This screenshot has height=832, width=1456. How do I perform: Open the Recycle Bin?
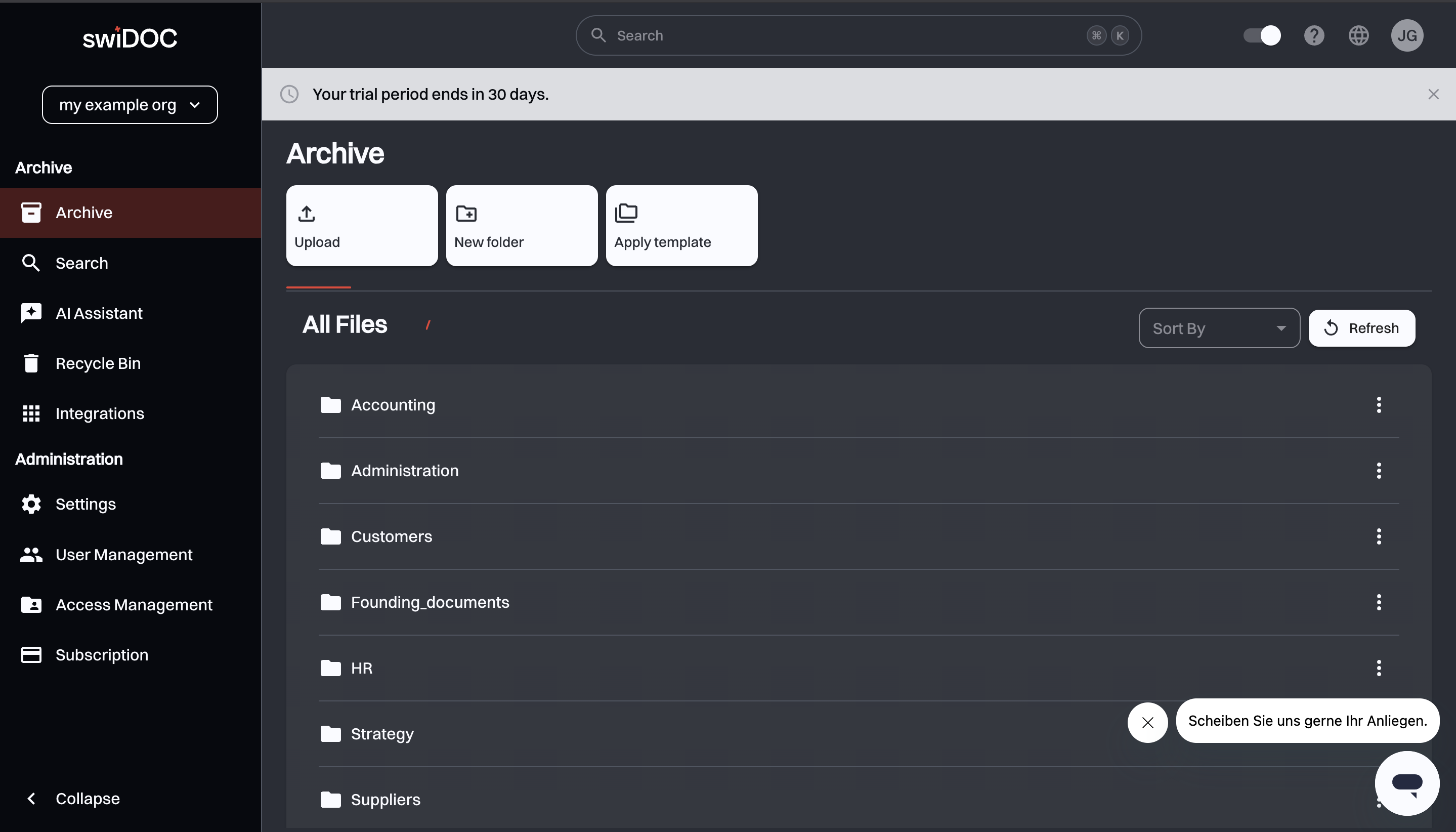130,363
